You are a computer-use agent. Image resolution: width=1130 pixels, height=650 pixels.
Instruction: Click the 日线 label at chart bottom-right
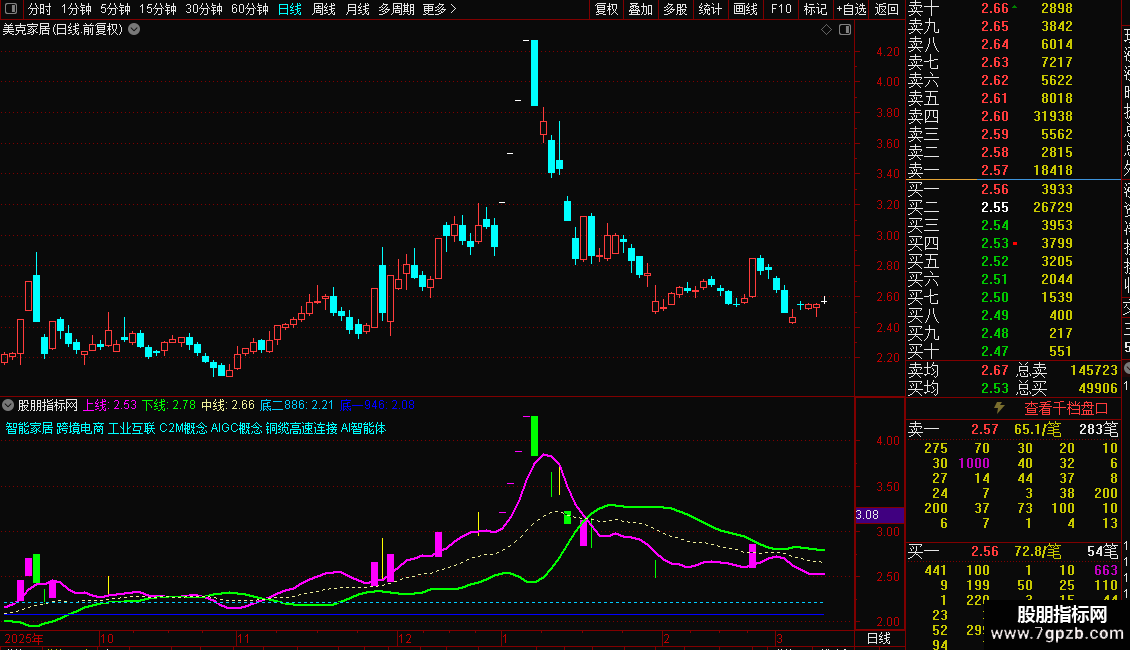coord(878,638)
